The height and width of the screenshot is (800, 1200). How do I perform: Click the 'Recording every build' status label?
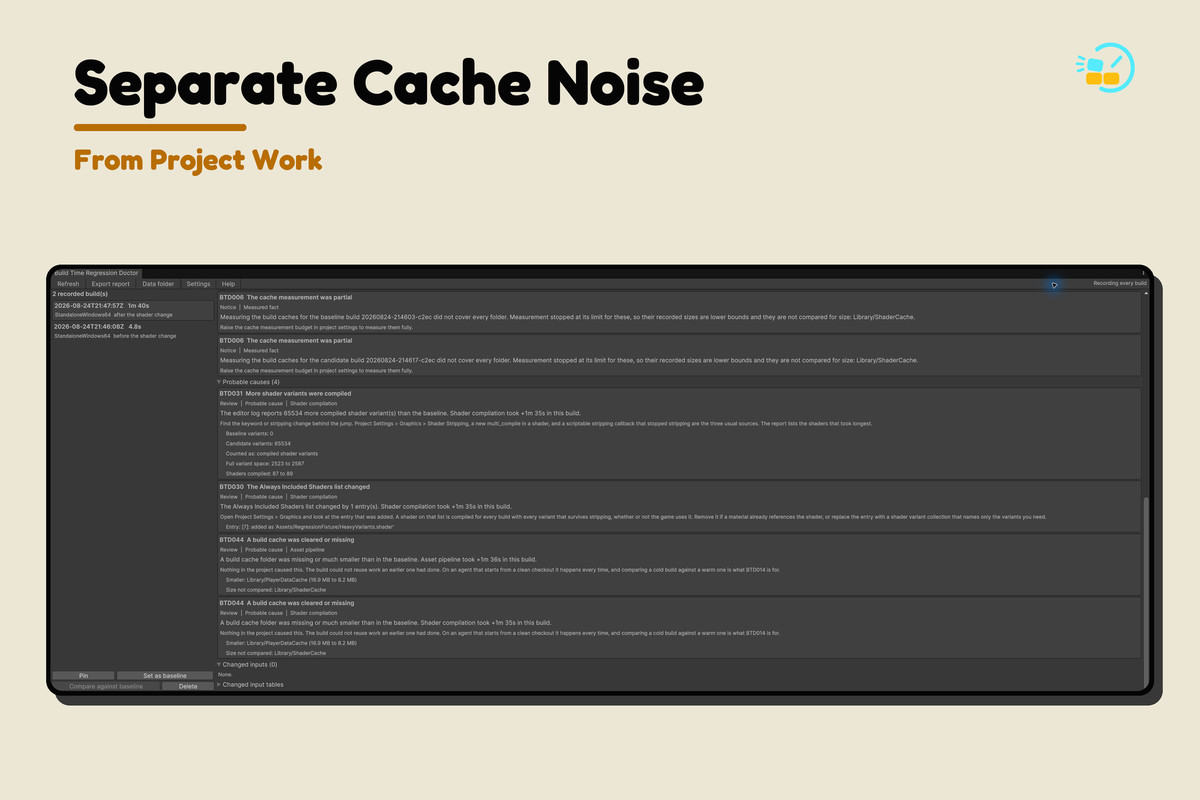tap(1120, 284)
